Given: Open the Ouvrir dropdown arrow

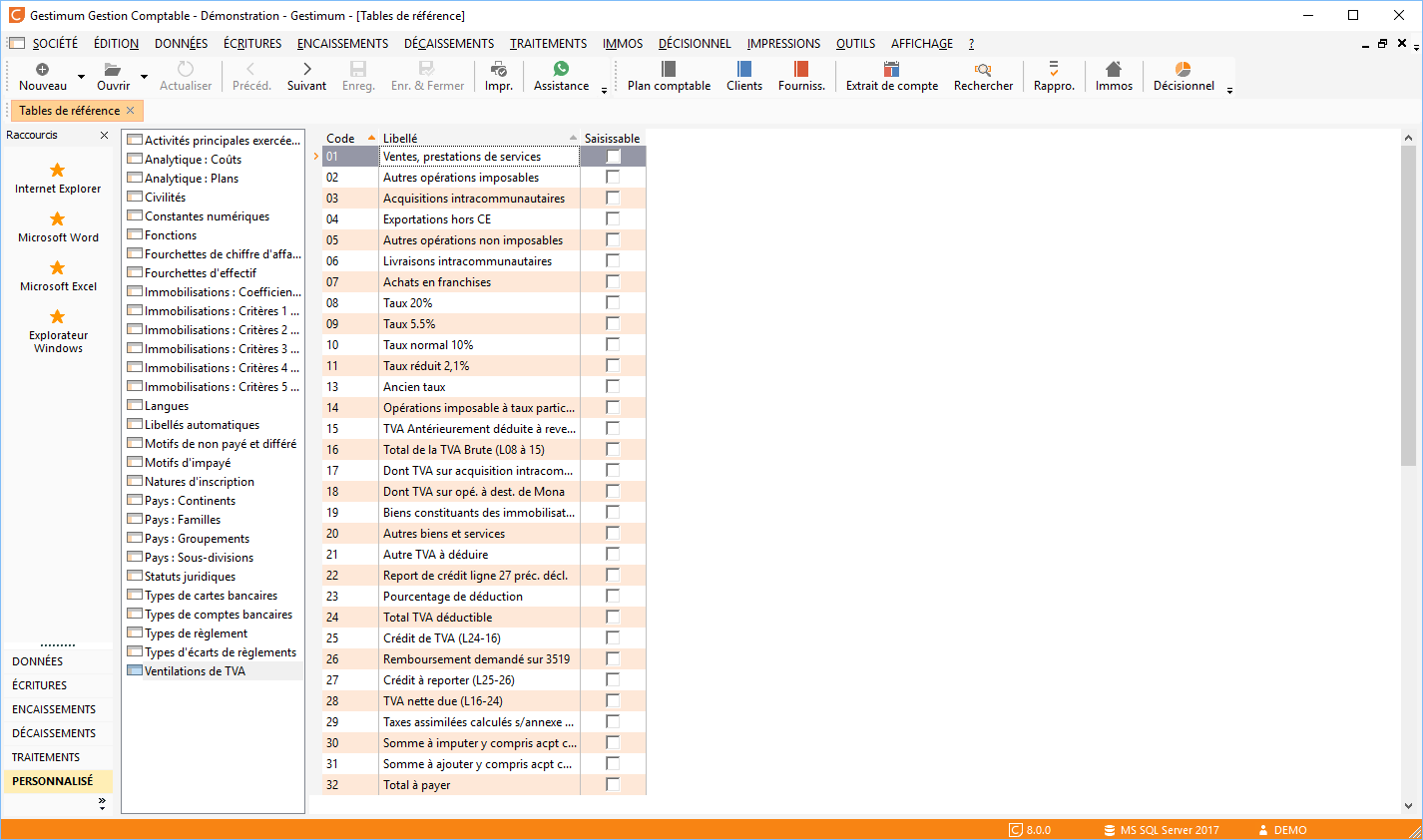Looking at the screenshot, I should tap(144, 77).
